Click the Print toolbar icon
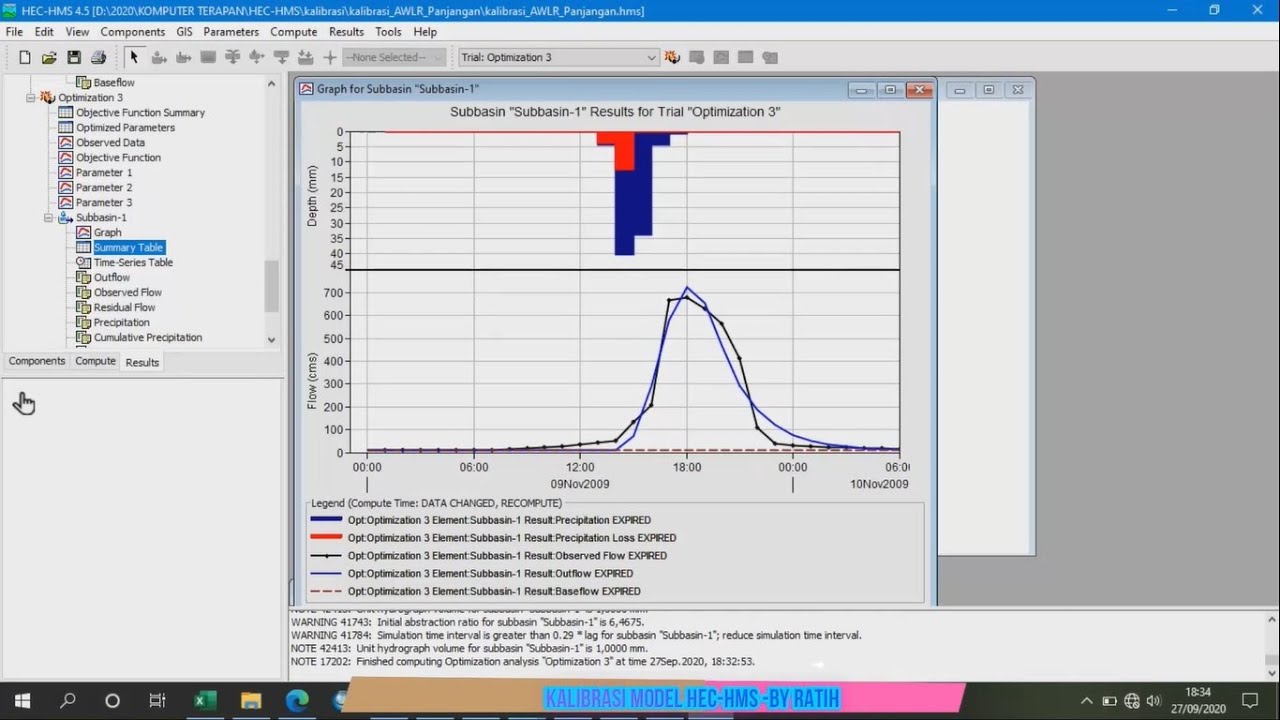1280x720 pixels. coord(98,58)
